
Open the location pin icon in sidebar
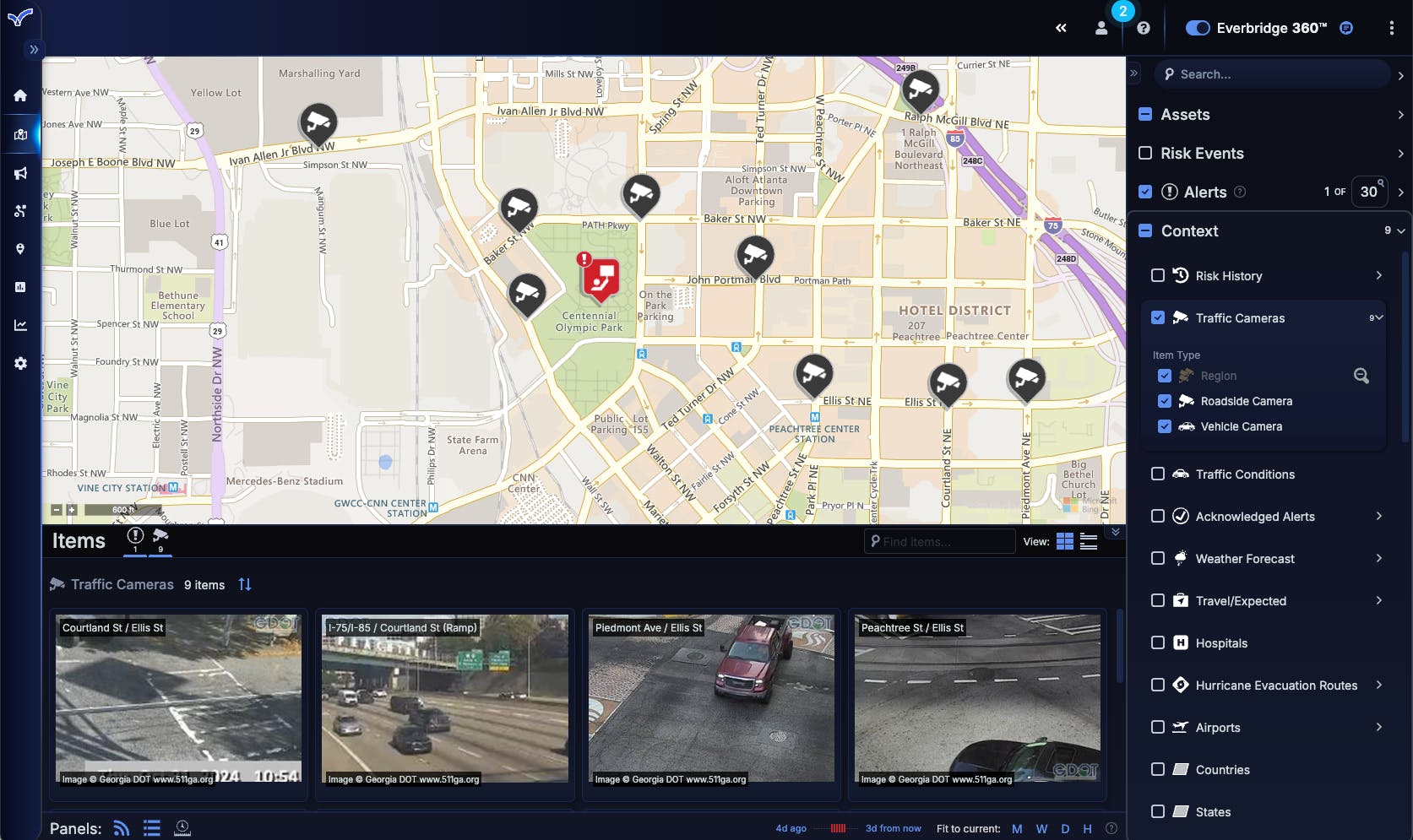pyautogui.click(x=21, y=248)
